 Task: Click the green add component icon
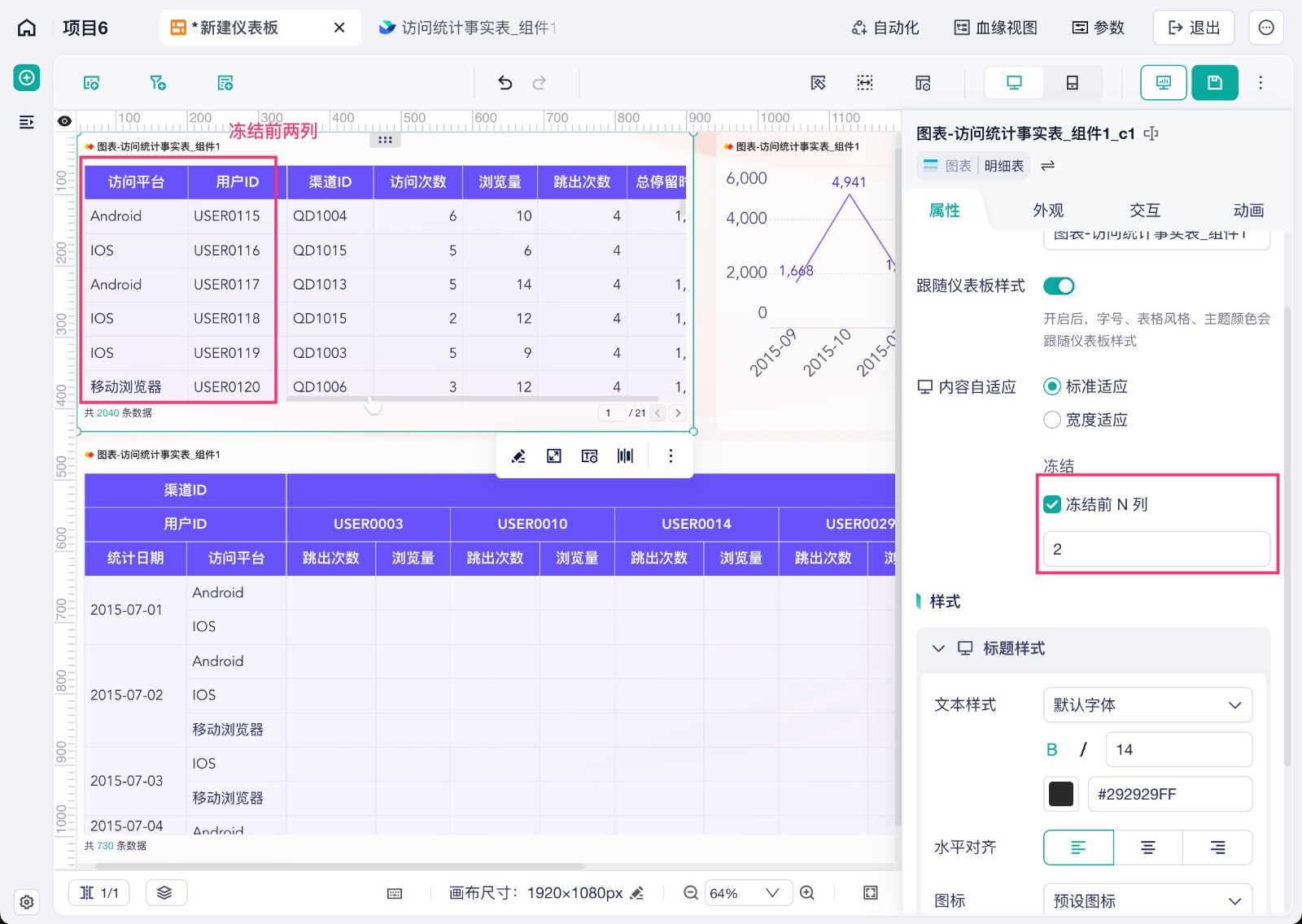tap(27, 77)
